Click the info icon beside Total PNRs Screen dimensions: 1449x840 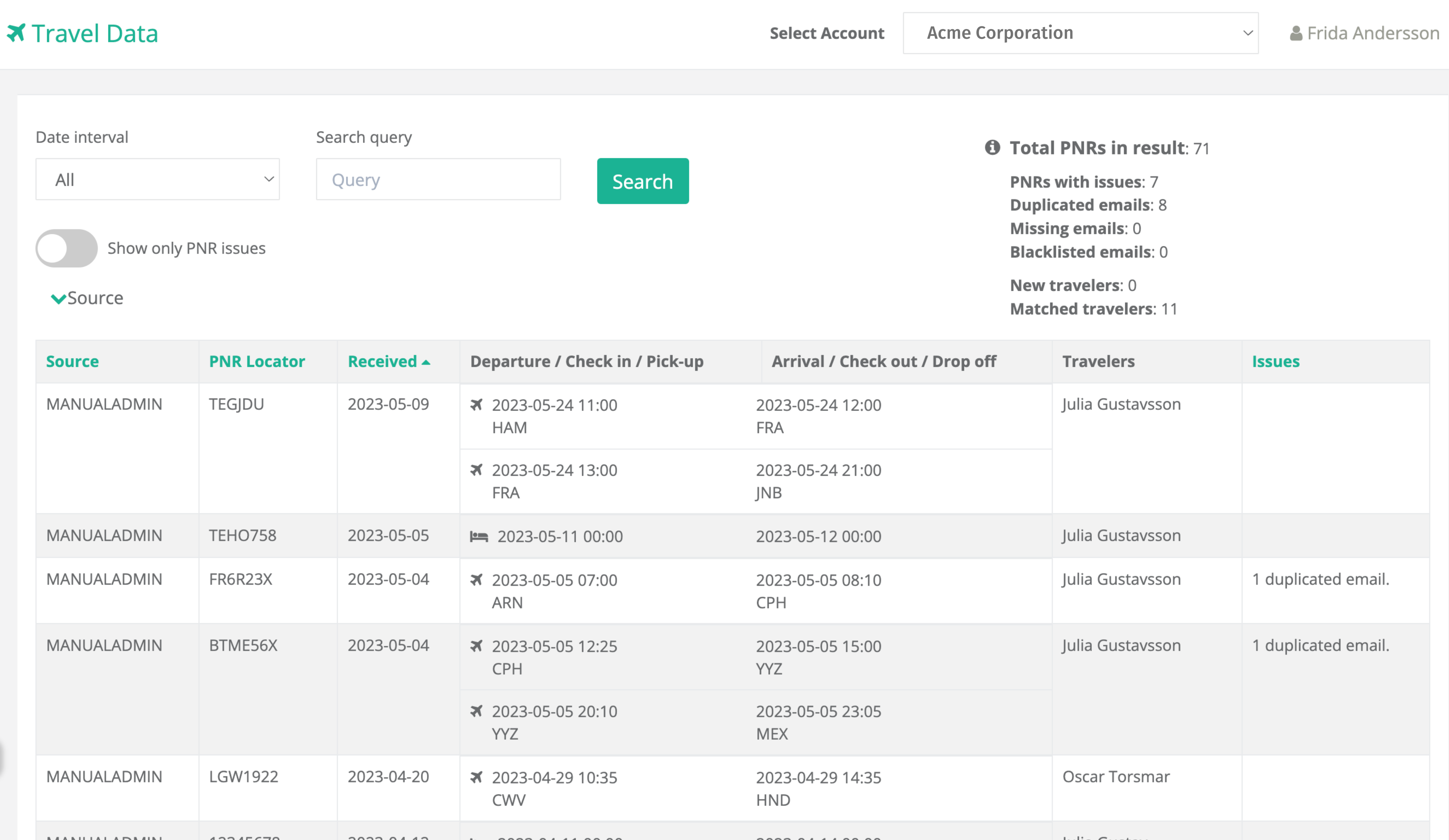click(x=992, y=148)
